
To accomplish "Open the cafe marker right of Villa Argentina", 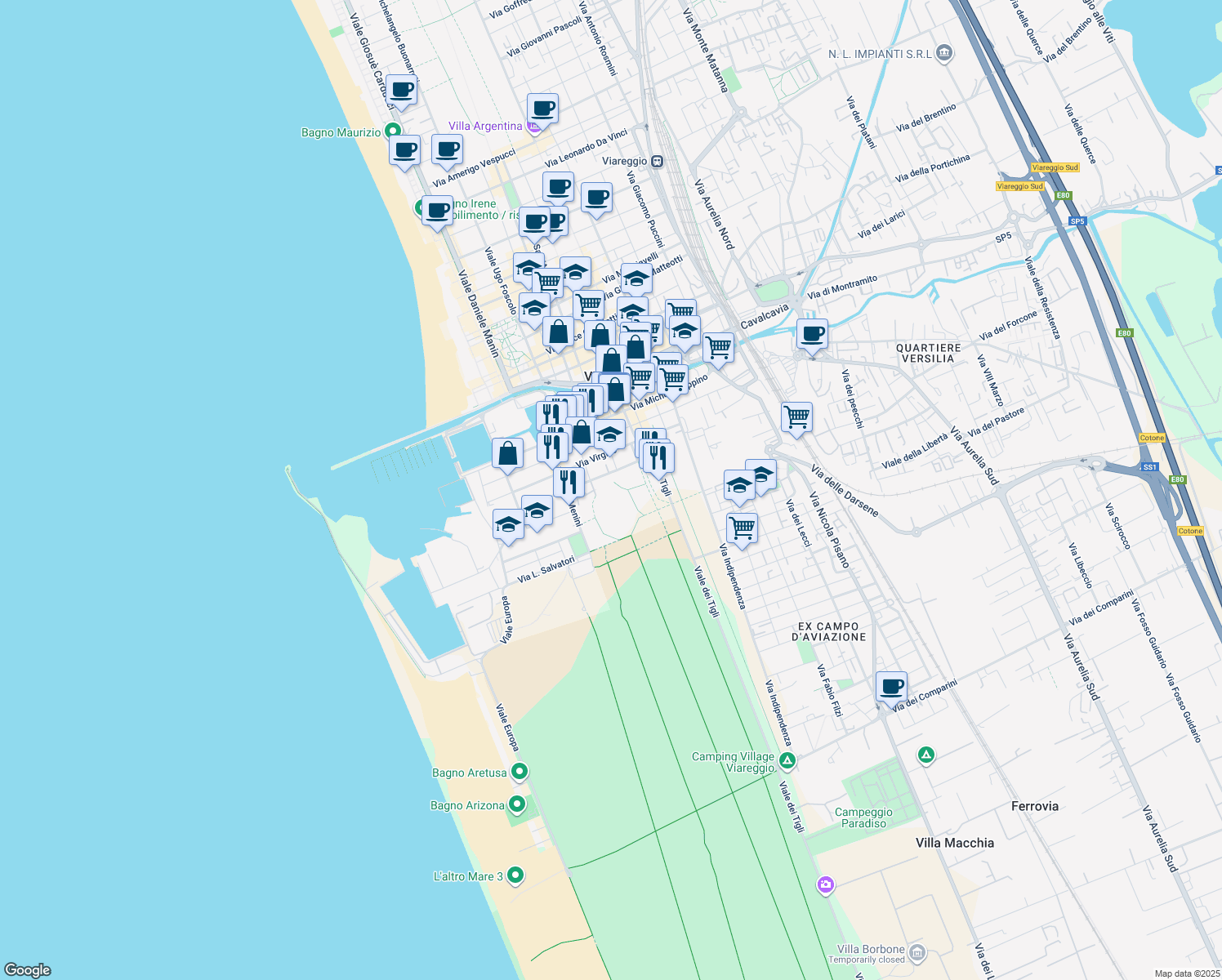I will coord(542,108).
